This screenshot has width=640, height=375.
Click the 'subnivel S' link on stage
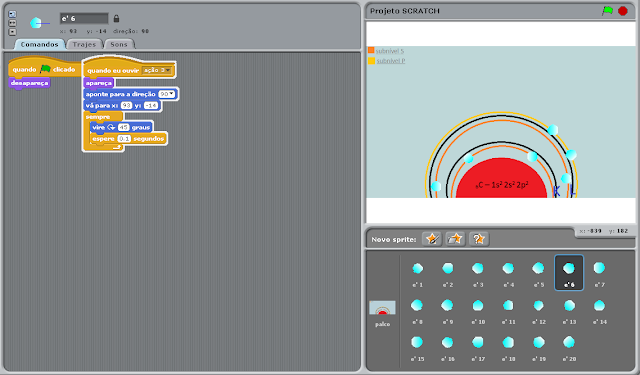[389, 51]
